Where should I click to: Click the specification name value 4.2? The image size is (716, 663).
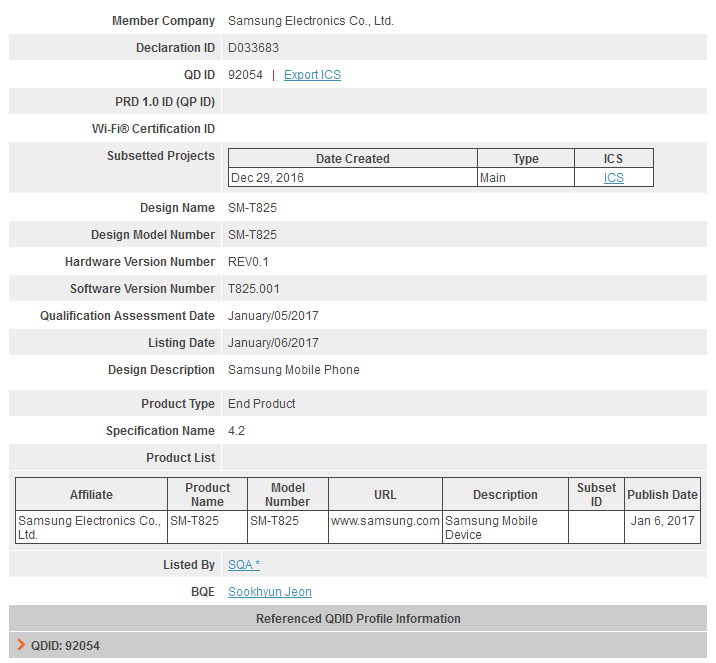click(237, 431)
